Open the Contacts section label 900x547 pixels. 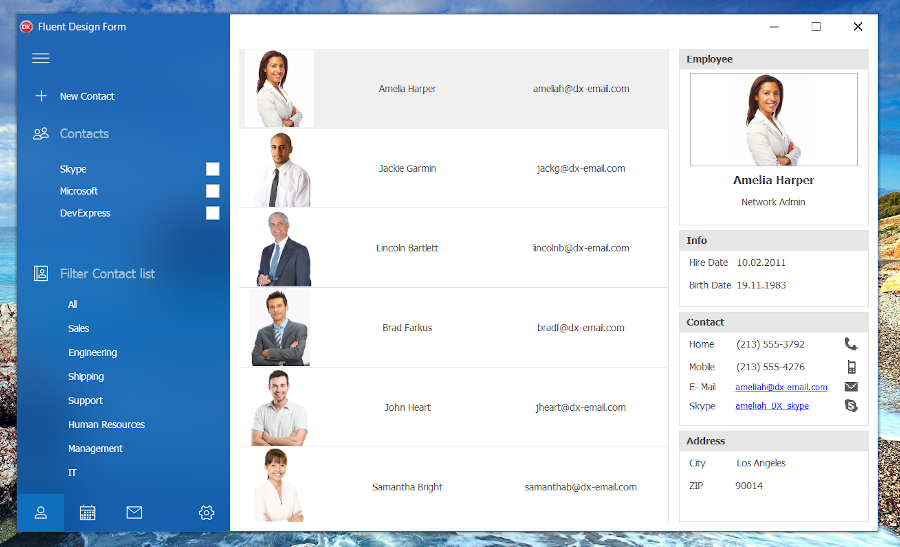click(x=84, y=134)
